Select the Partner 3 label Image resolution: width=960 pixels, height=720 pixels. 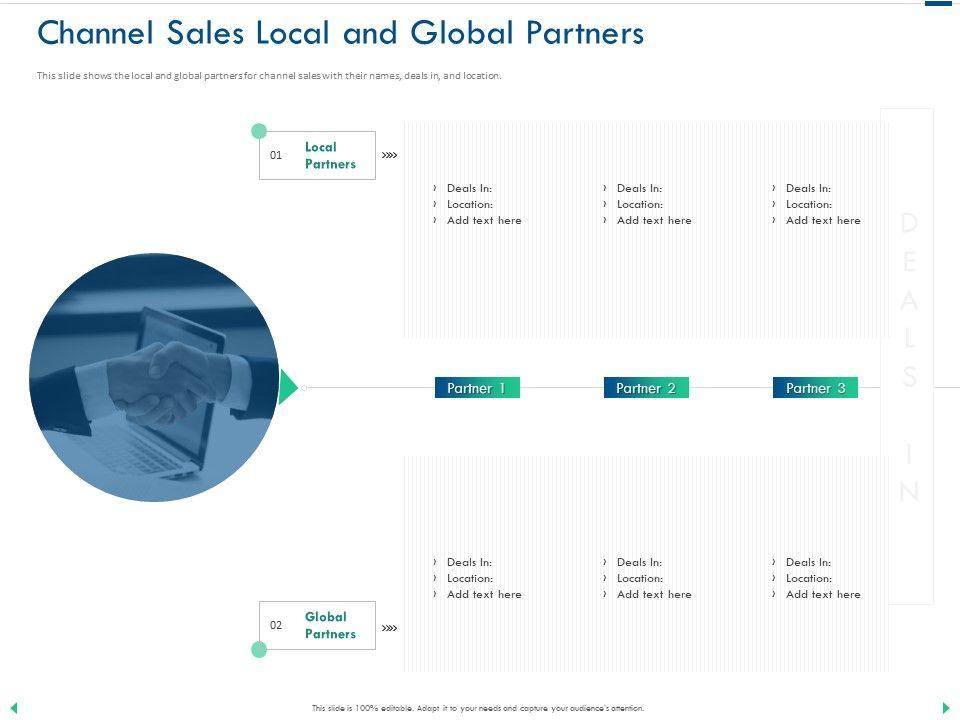point(815,388)
